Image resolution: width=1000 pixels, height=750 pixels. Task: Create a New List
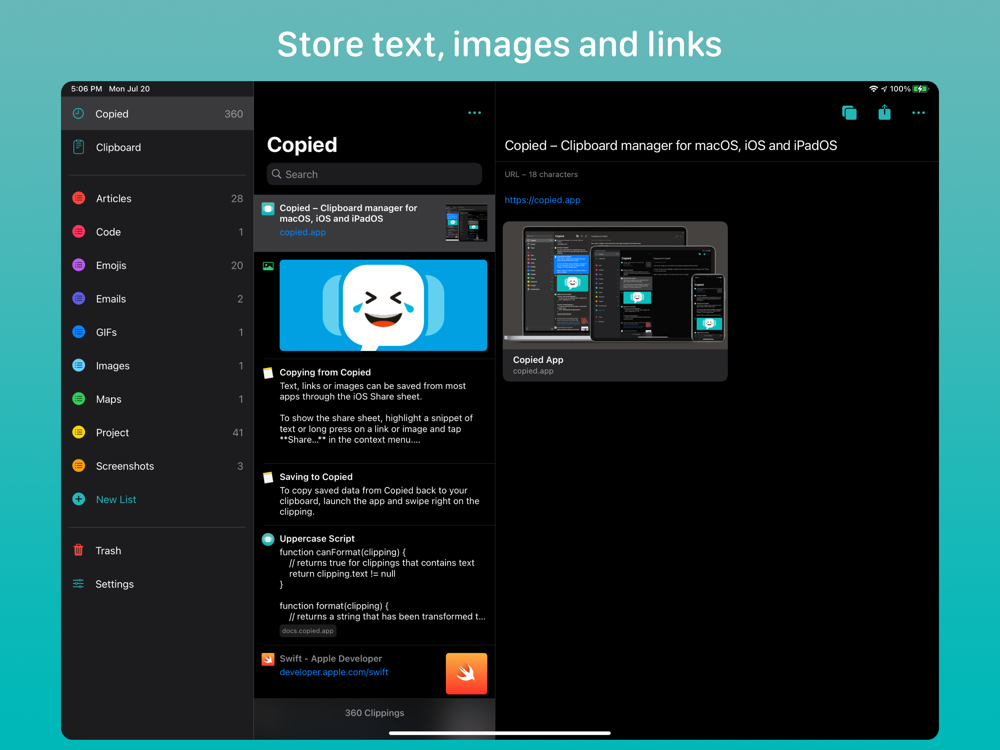pyautogui.click(x=116, y=499)
